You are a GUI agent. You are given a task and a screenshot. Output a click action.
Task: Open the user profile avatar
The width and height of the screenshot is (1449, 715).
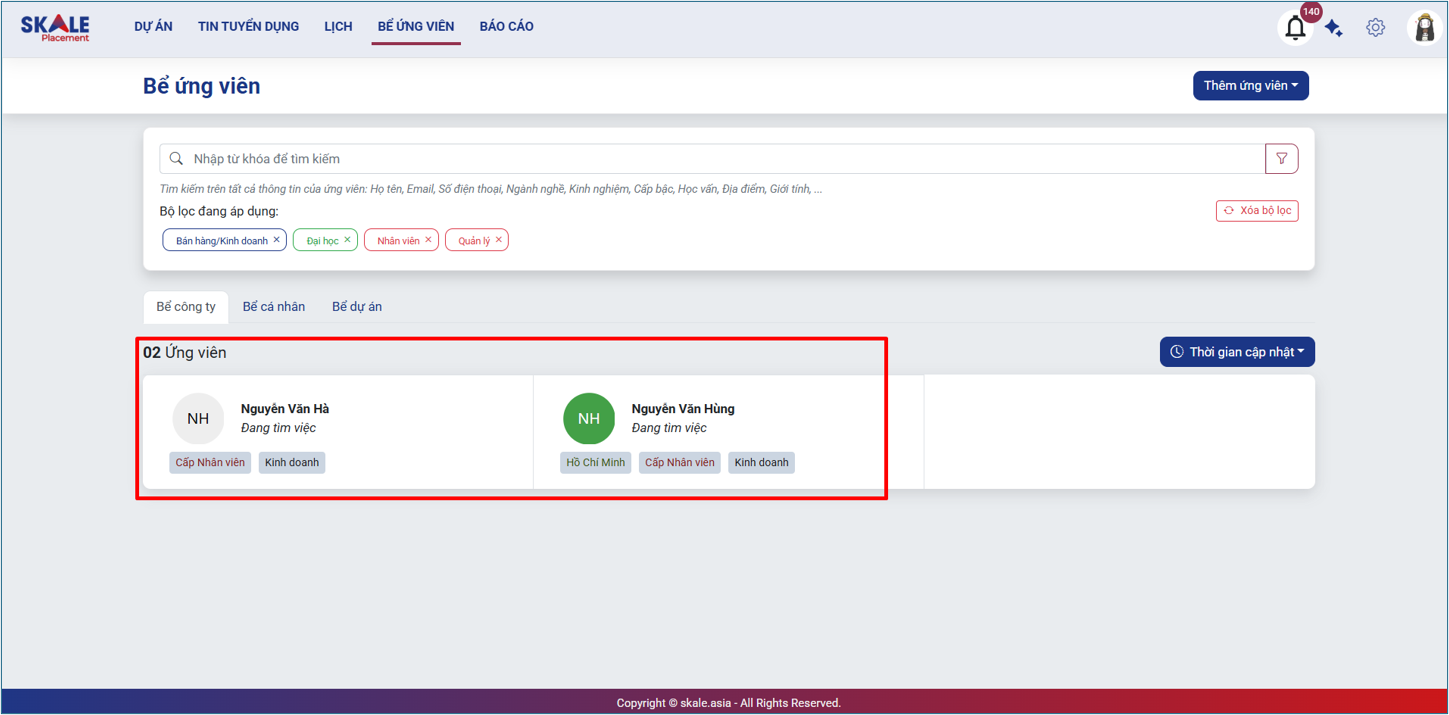pyautogui.click(x=1423, y=28)
